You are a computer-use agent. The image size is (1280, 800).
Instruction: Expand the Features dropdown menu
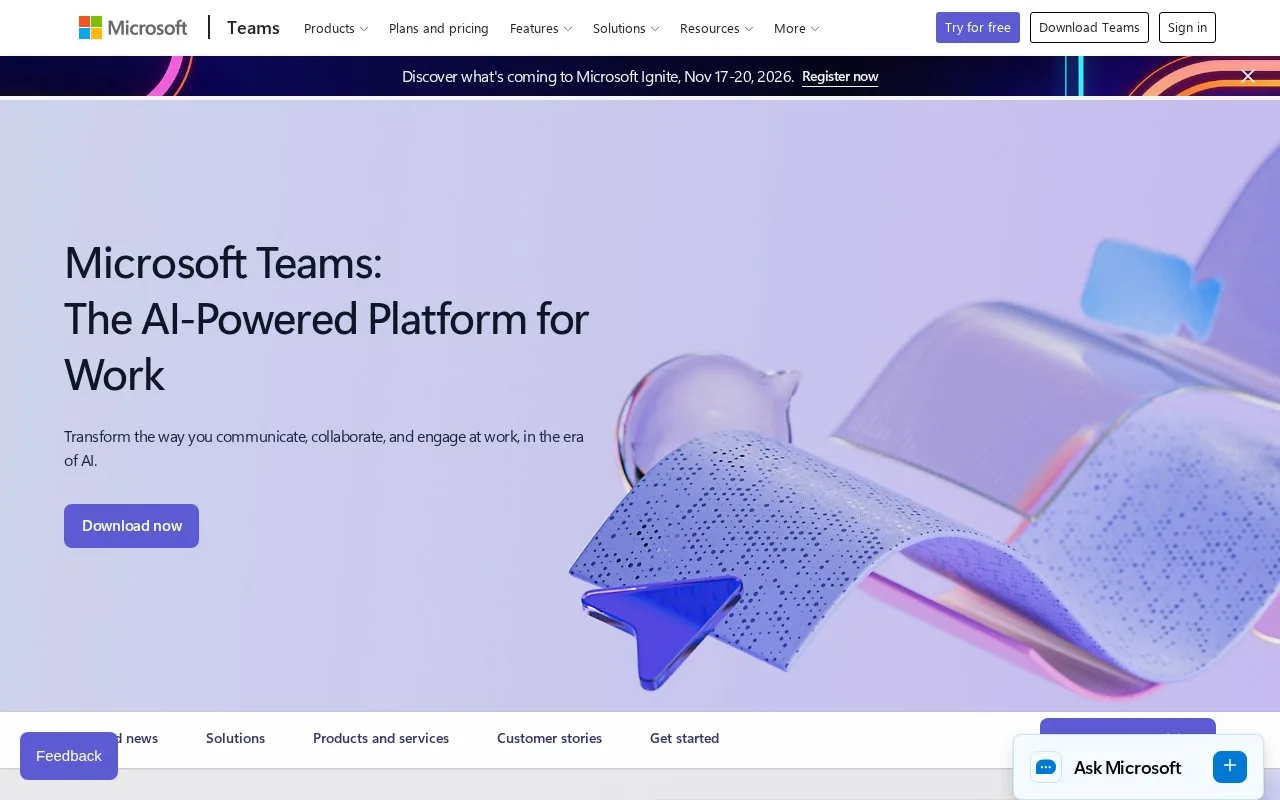coord(541,28)
